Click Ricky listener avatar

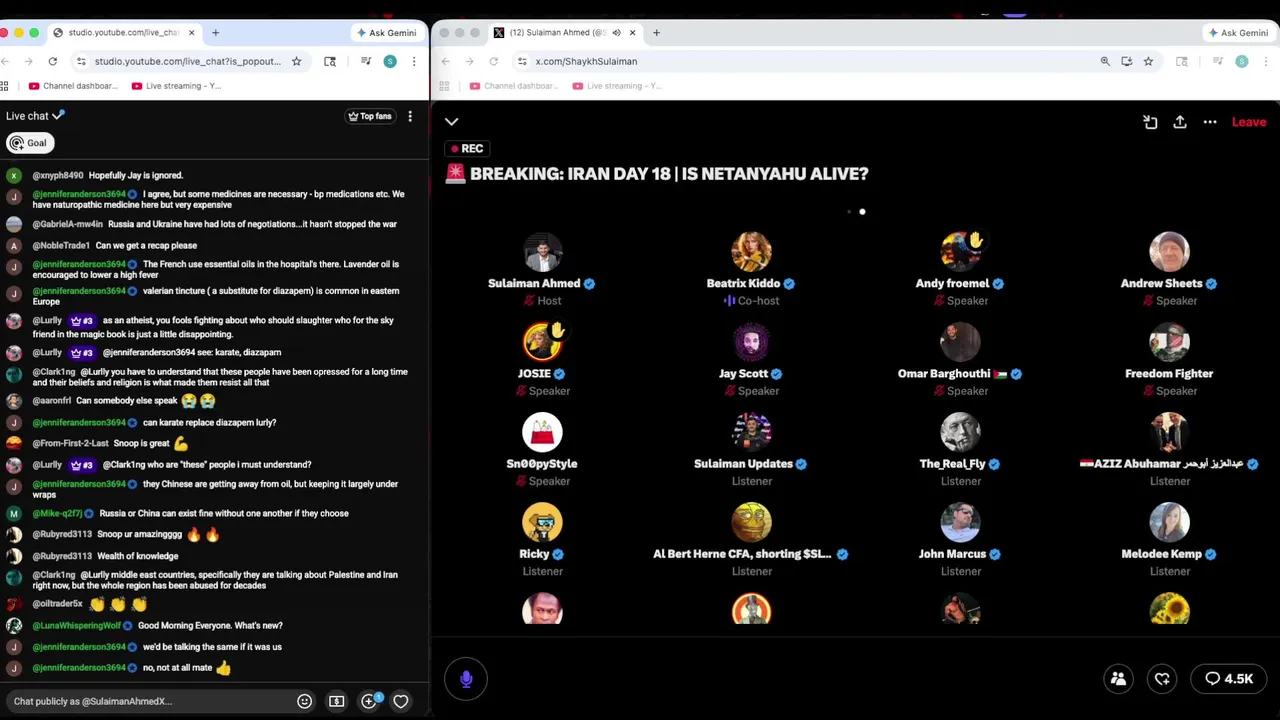pos(542,522)
